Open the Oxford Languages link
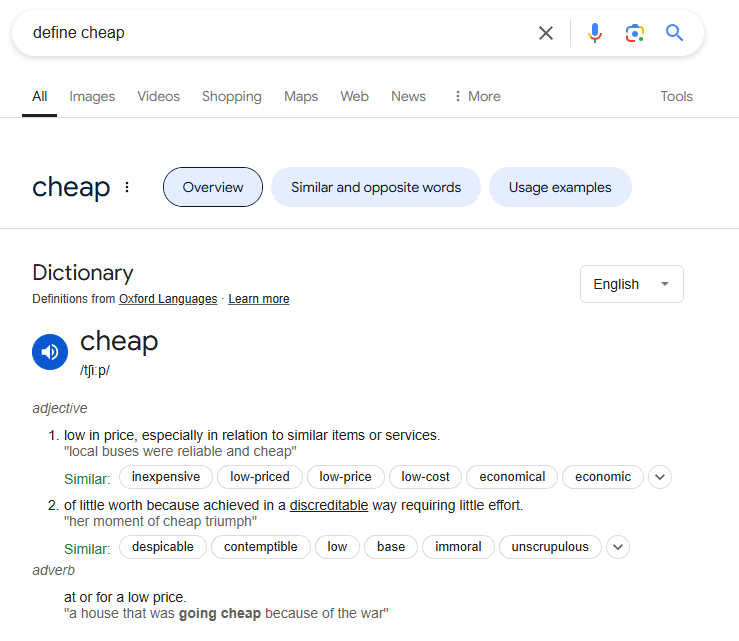This screenshot has width=739, height=641. click(168, 299)
